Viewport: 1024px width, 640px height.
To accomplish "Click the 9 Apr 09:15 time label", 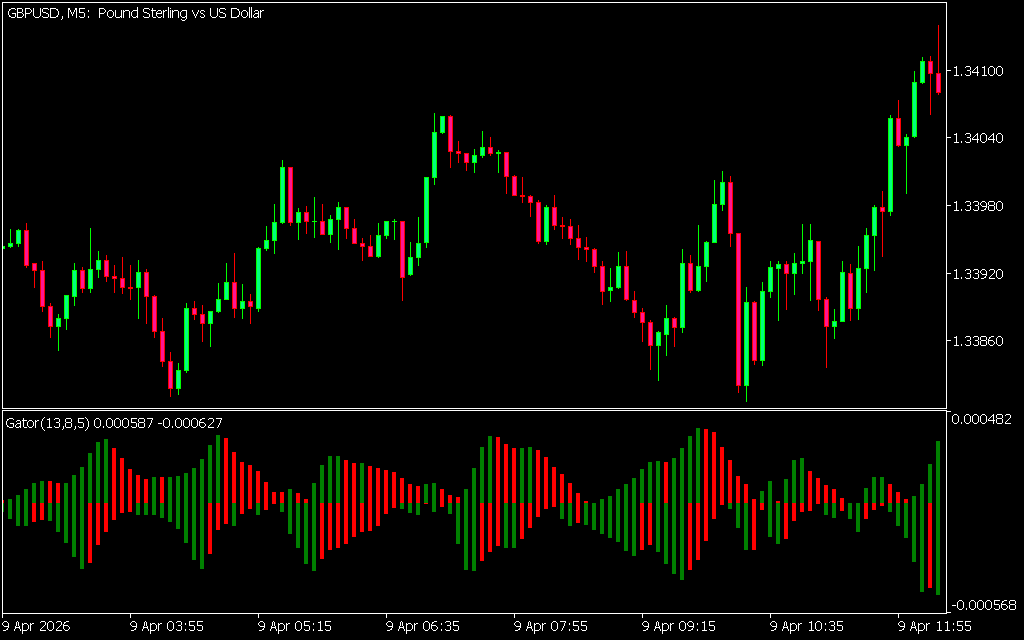I will pyautogui.click(x=679, y=627).
